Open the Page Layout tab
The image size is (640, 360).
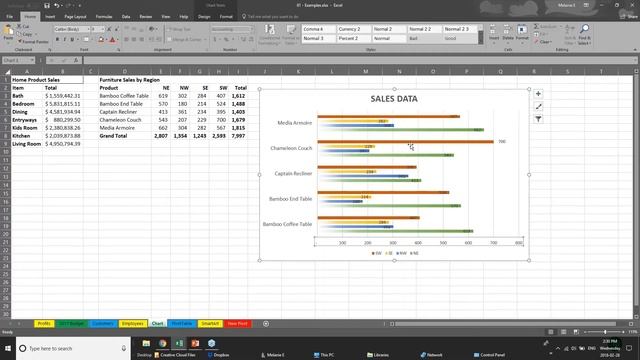(x=75, y=17)
